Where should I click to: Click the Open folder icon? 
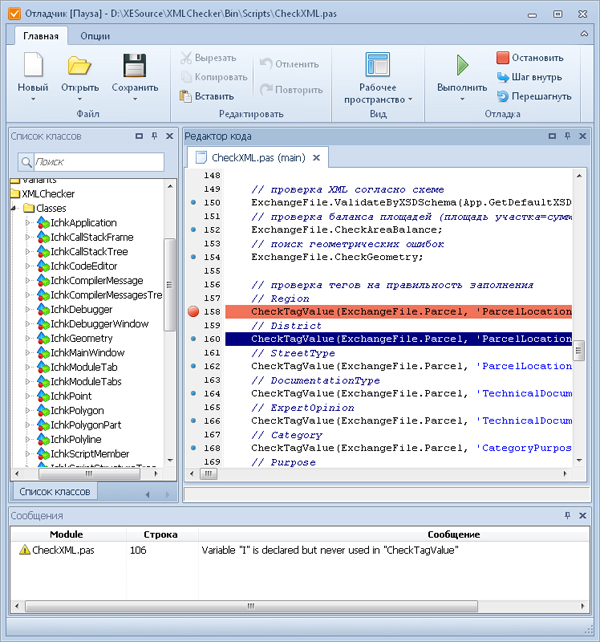click(x=79, y=66)
